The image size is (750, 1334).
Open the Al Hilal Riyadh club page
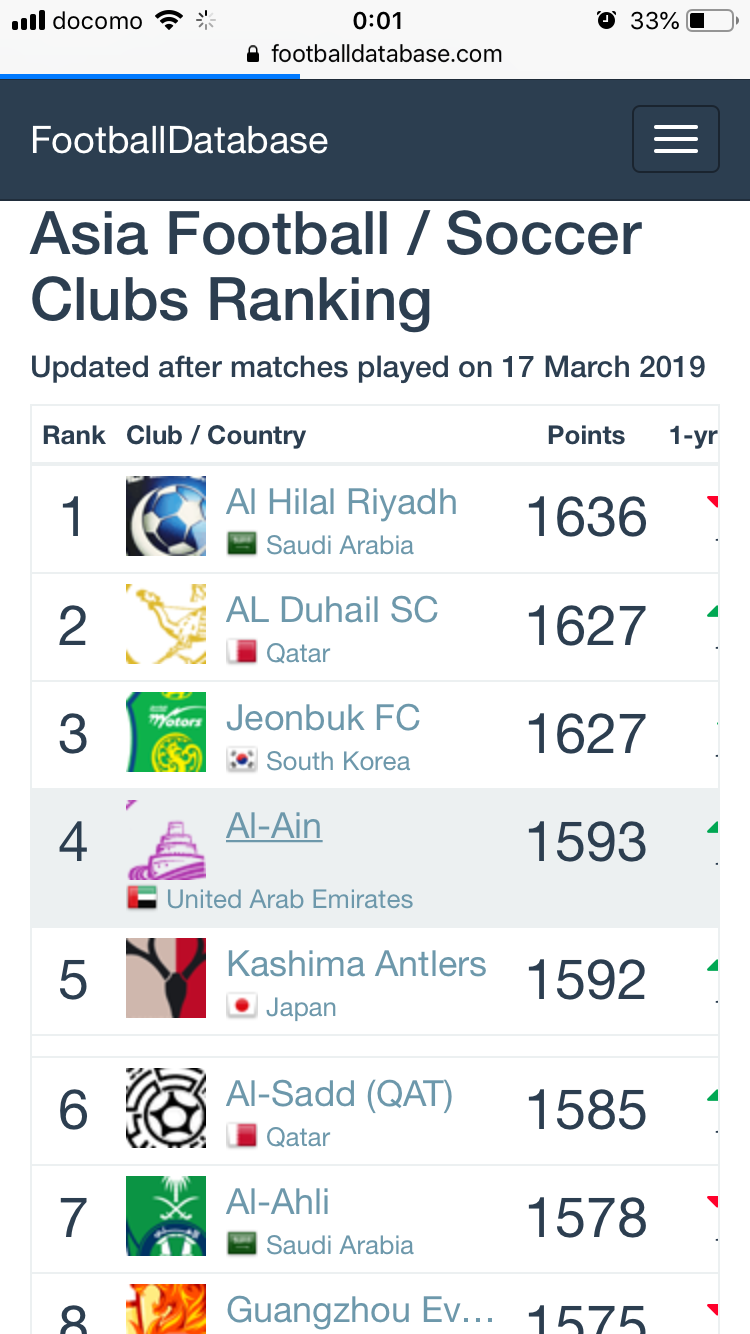(342, 502)
